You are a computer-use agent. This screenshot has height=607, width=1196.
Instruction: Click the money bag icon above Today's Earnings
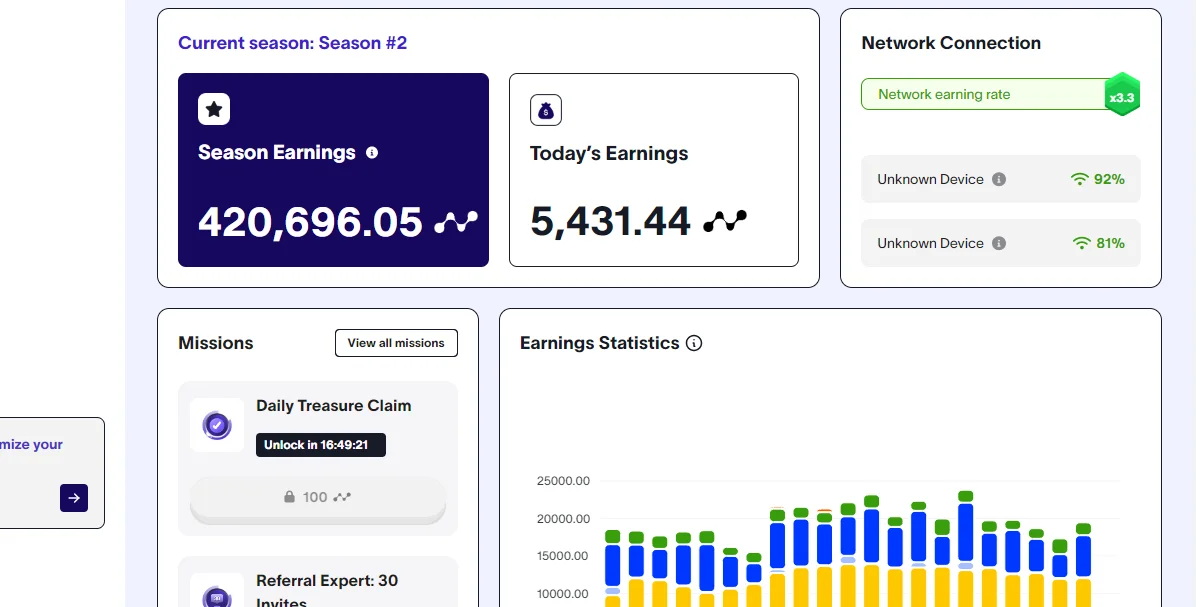click(x=546, y=110)
